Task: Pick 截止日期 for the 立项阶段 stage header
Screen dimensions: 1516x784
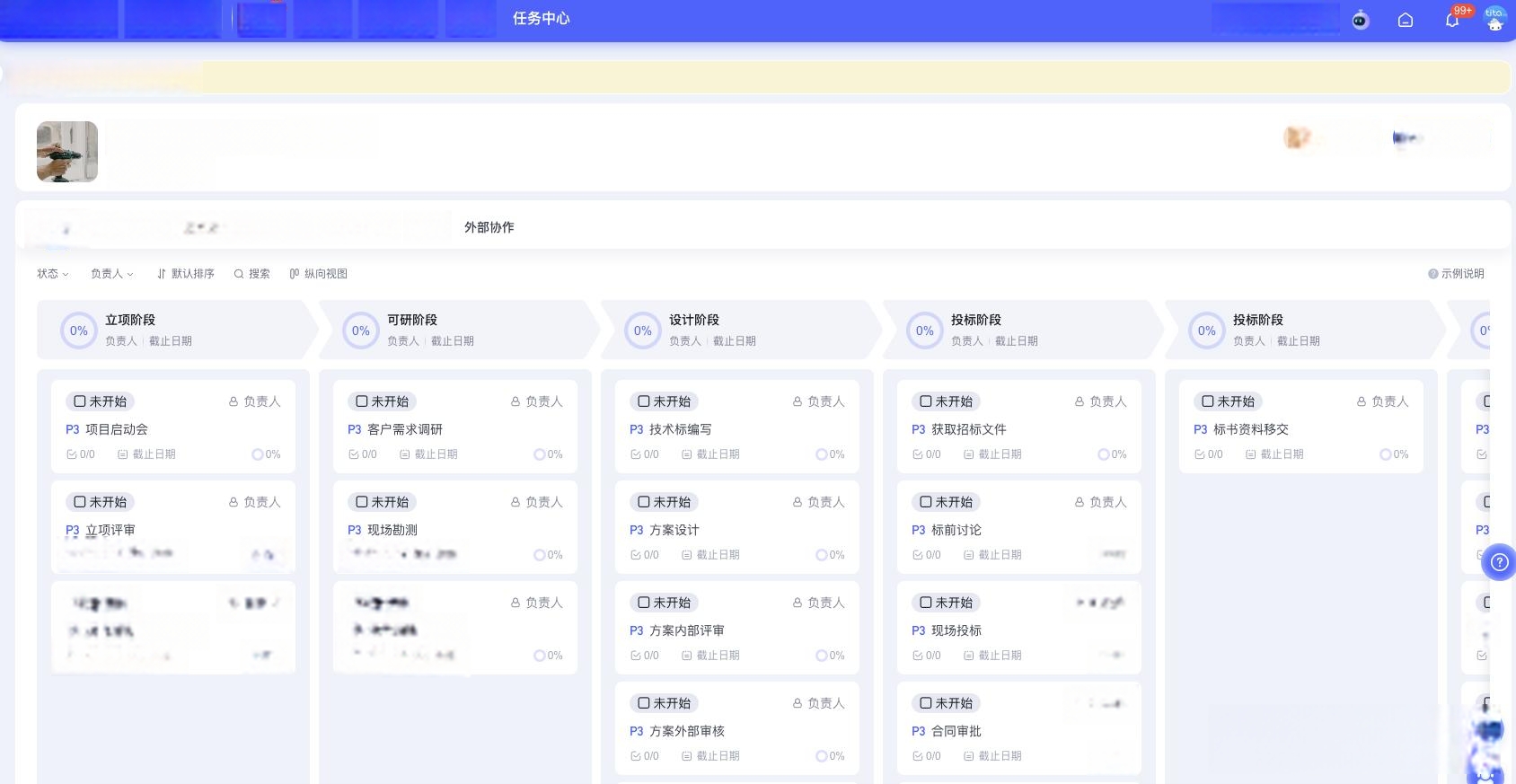Action: [x=171, y=341]
